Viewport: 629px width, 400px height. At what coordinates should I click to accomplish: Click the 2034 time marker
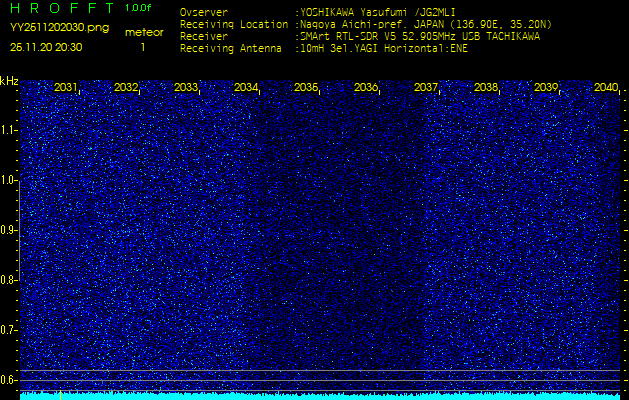pos(246,87)
